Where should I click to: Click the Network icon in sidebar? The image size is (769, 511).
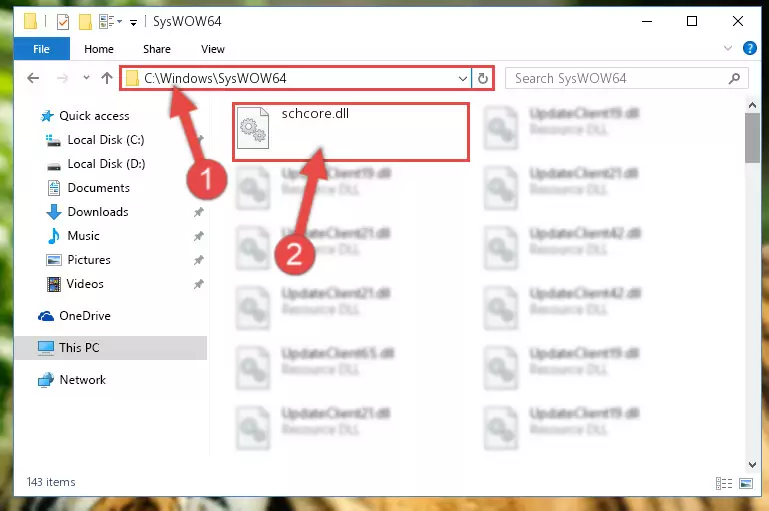point(46,380)
